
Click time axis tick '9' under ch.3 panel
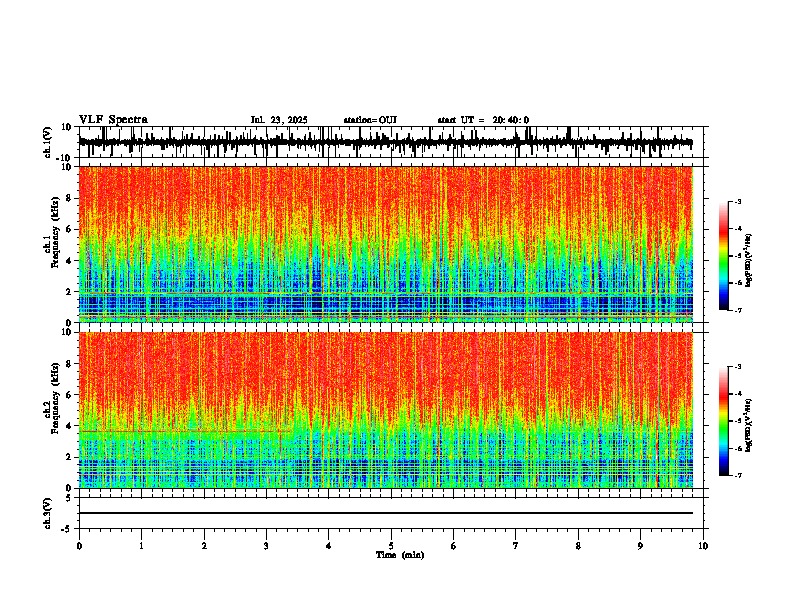(x=640, y=546)
